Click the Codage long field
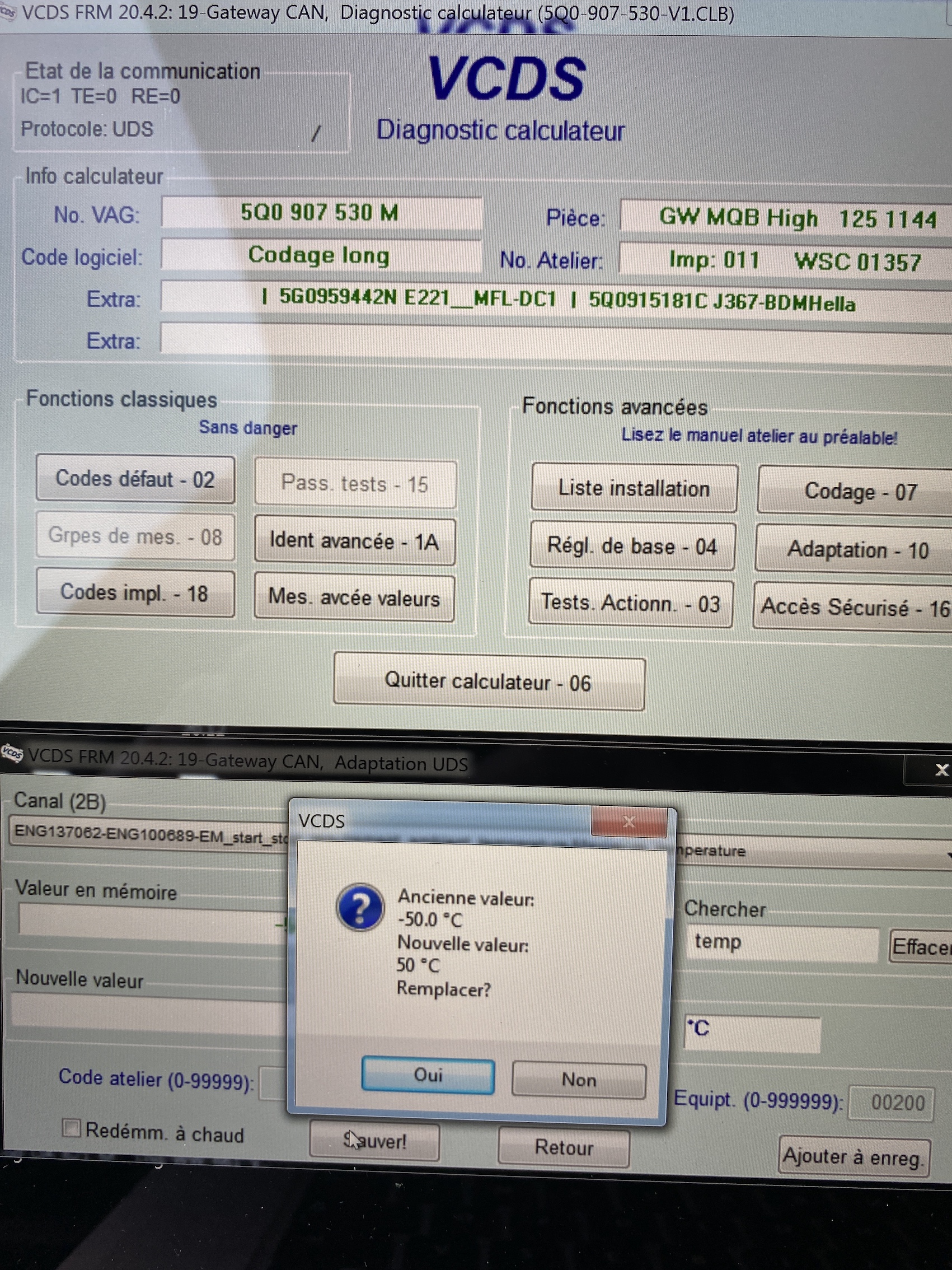 (x=321, y=255)
